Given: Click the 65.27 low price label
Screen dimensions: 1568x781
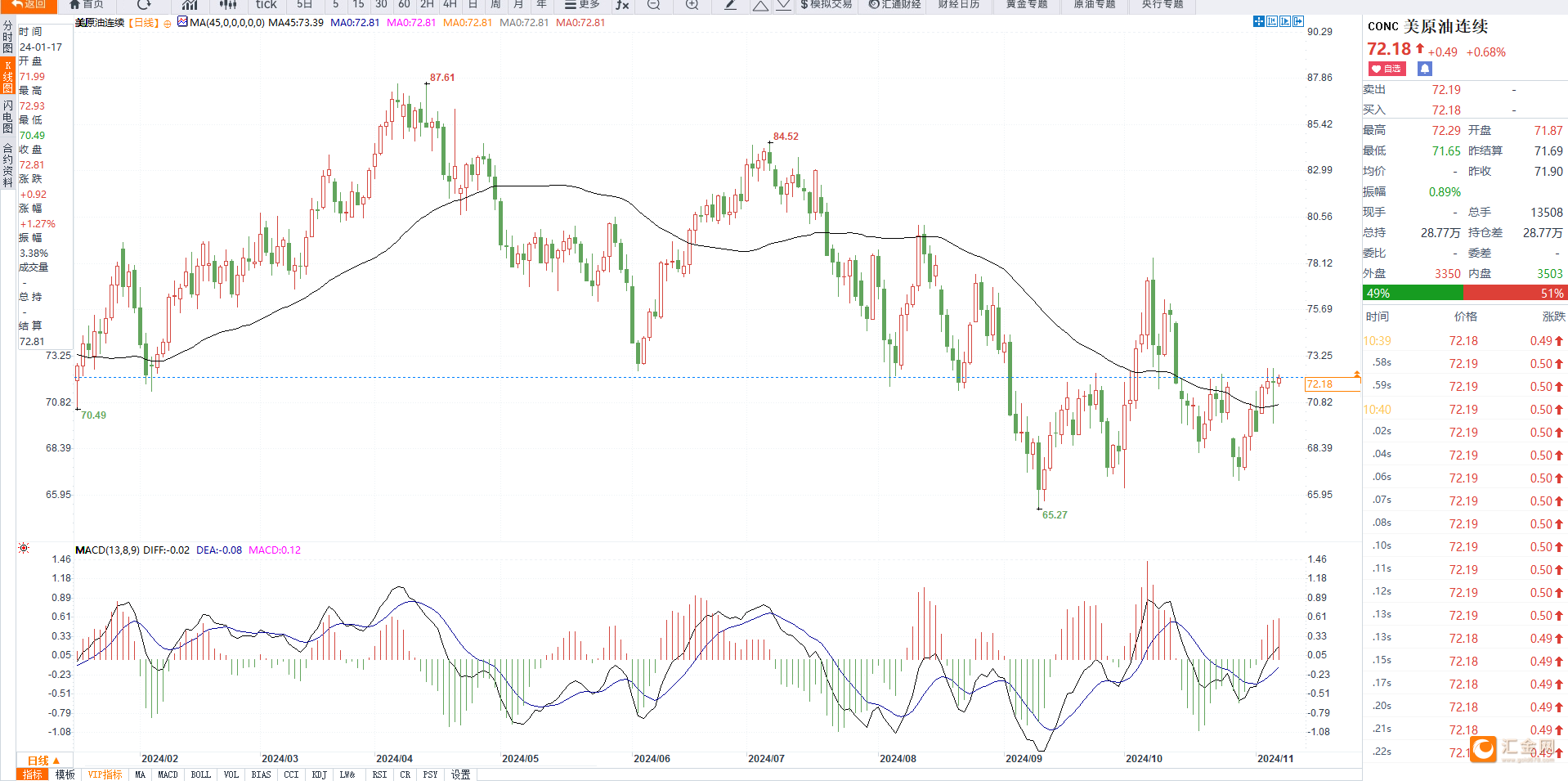Looking at the screenshot, I should point(1055,515).
